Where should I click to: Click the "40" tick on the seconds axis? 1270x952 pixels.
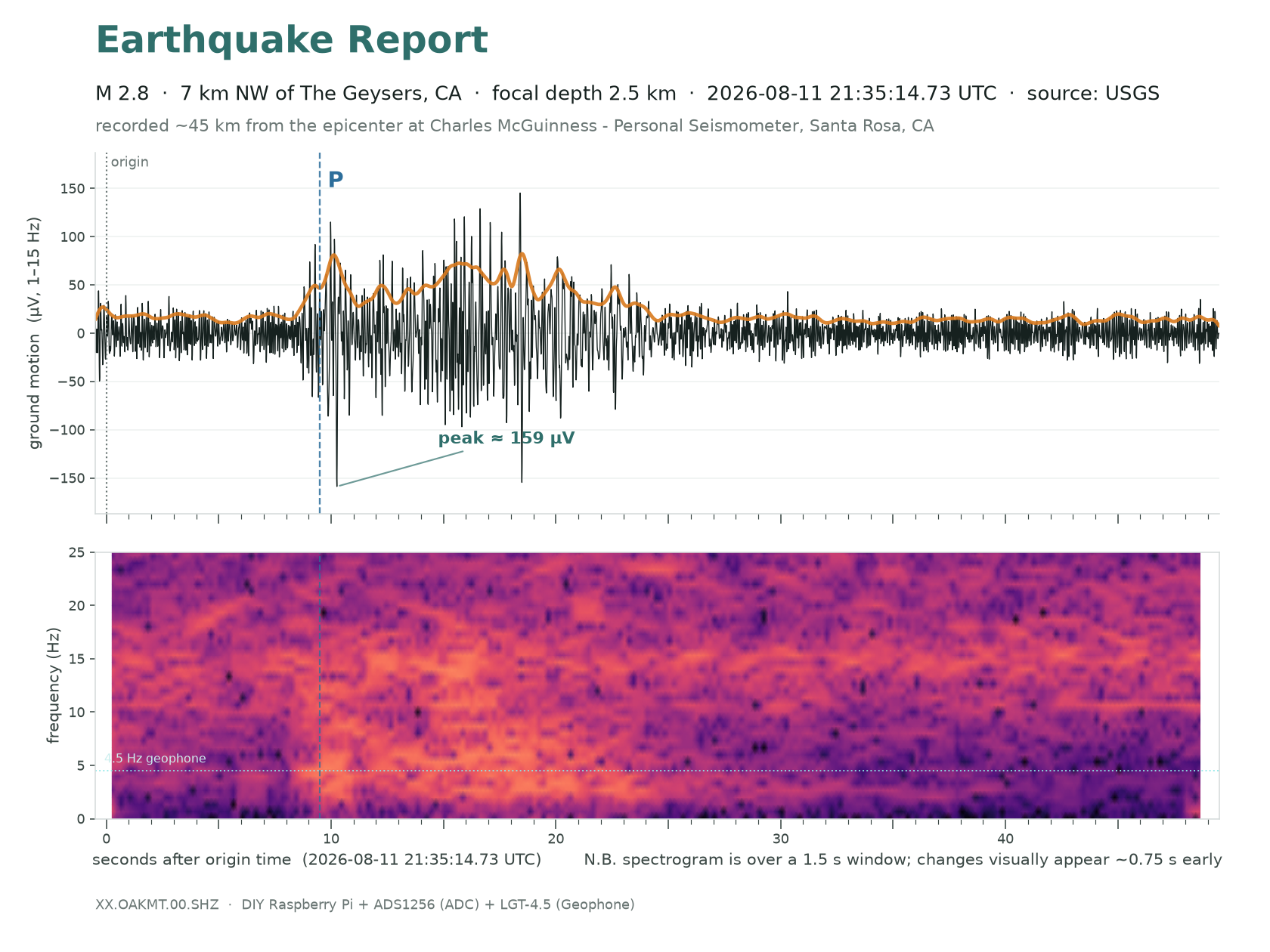point(1005,839)
